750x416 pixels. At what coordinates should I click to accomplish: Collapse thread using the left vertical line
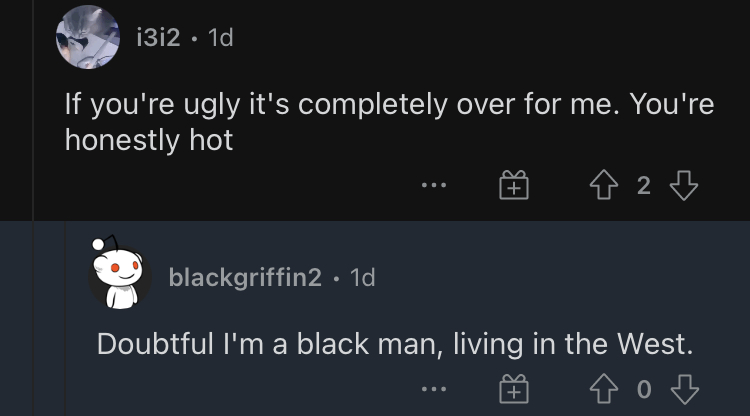tap(33, 208)
